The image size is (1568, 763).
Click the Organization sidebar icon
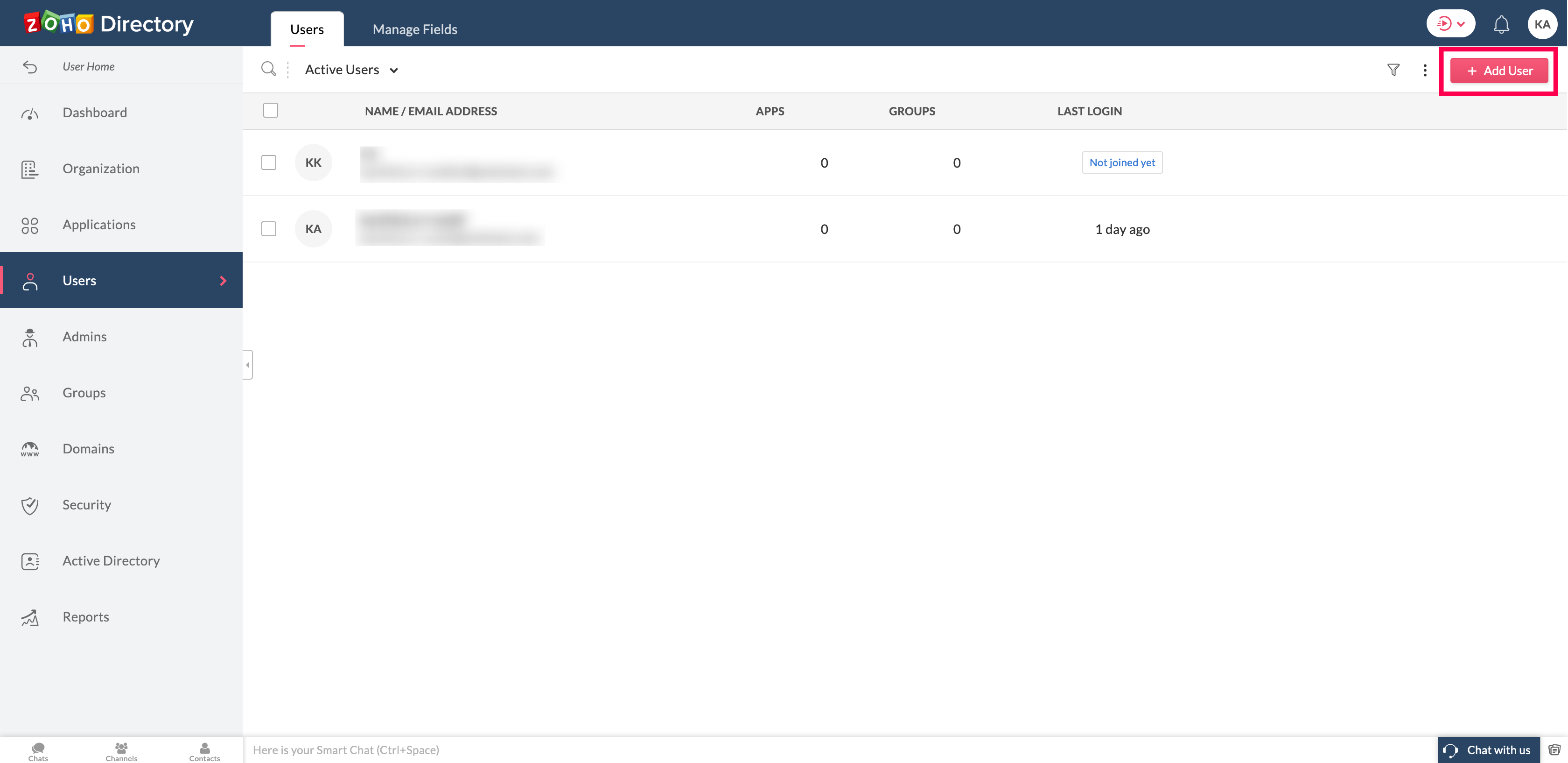pyautogui.click(x=29, y=168)
